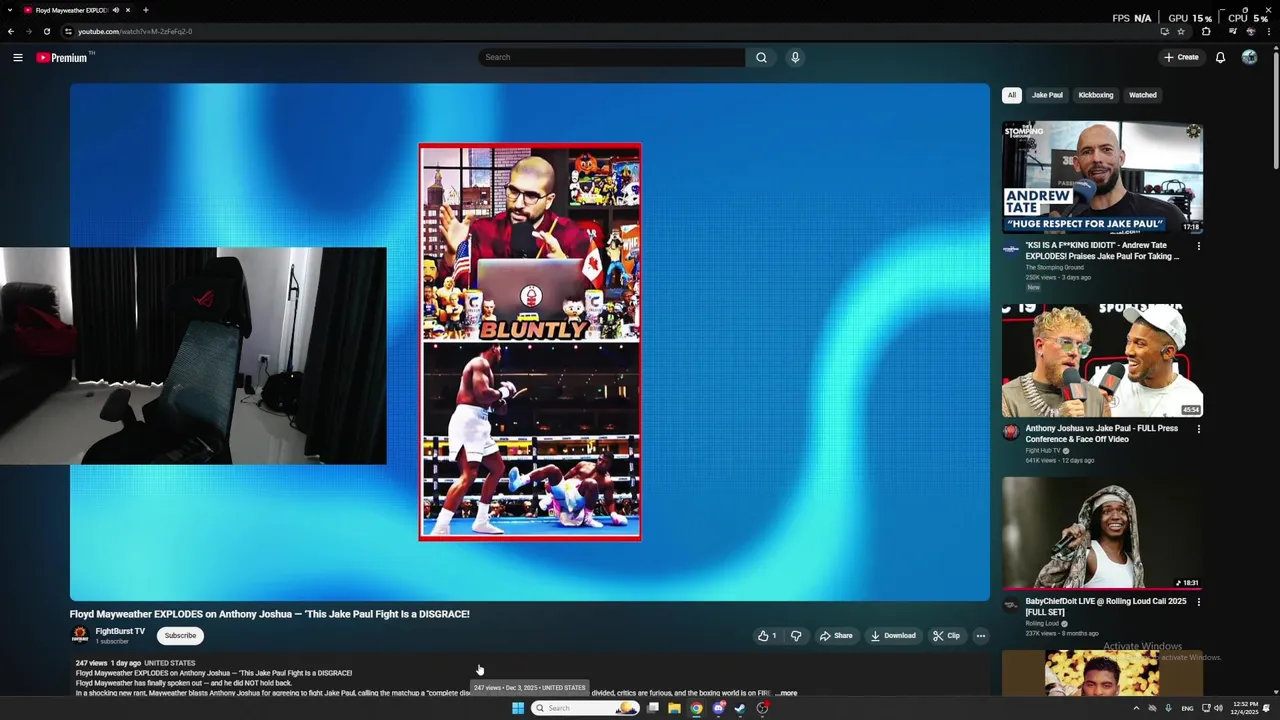Image resolution: width=1280 pixels, height=720 pixels.
Task: Click the Create button
Action: click(1181, 57)
